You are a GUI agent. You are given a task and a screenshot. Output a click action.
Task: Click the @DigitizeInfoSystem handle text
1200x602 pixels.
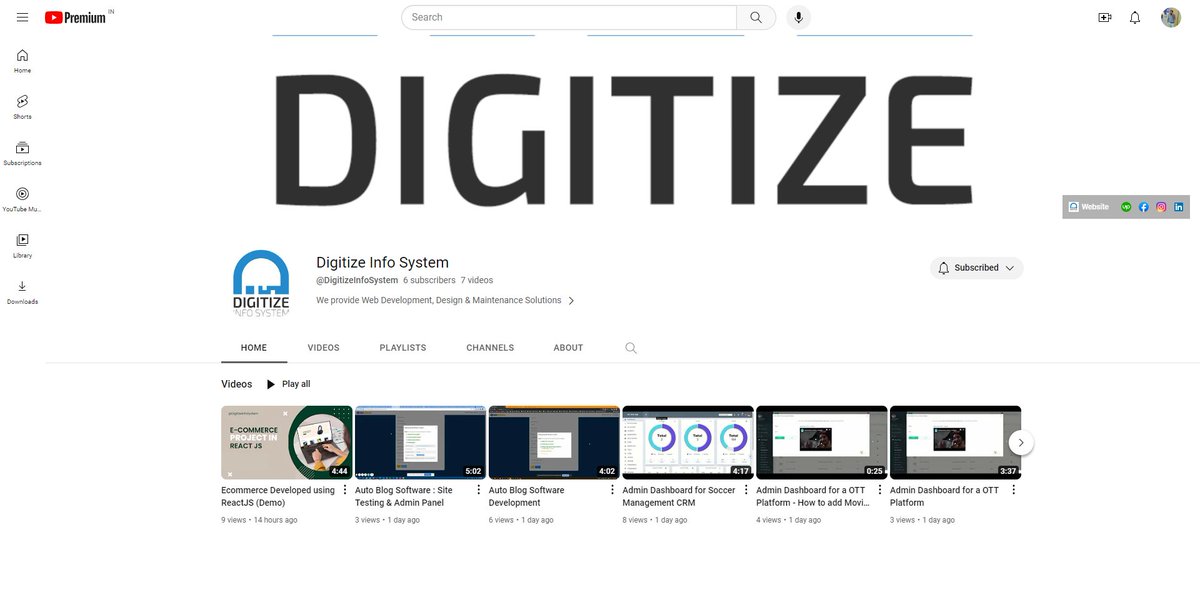click(357, 280)
